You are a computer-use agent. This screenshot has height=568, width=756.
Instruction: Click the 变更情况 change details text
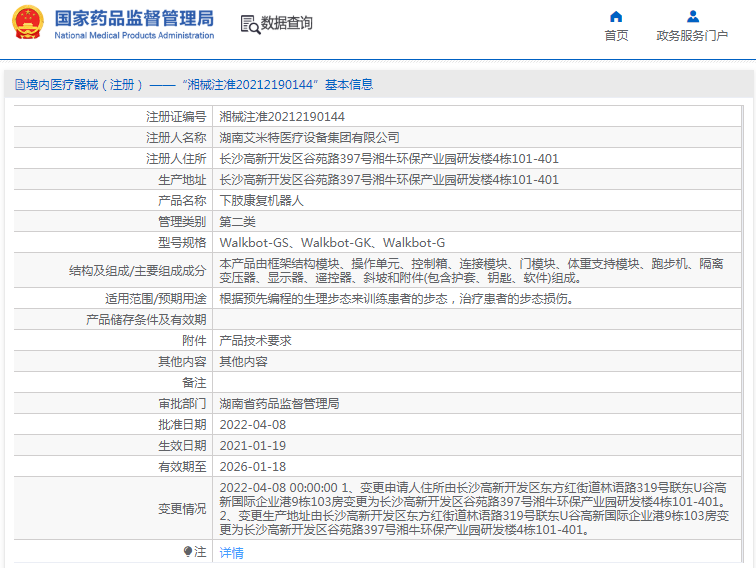tap(474, 509)
